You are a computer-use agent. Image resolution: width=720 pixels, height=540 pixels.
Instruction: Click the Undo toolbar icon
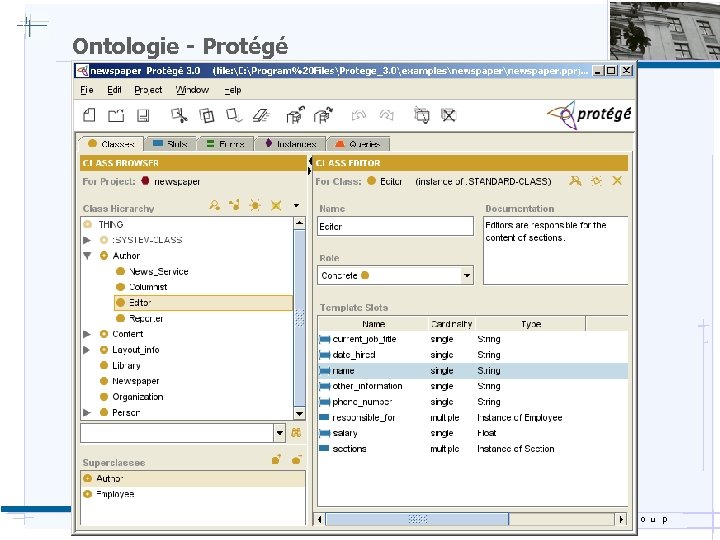[359, 115]
